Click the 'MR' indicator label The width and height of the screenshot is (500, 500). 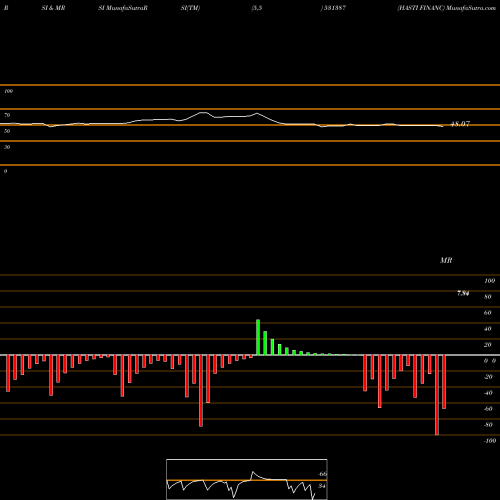pos(446,260)
